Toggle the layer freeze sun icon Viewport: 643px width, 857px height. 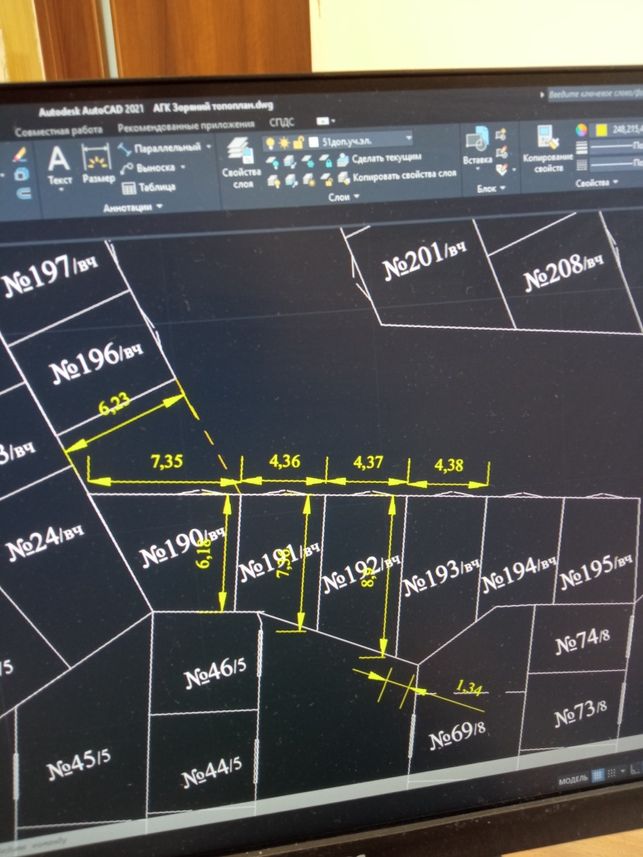pyautogui.click(x=284, y=143)
